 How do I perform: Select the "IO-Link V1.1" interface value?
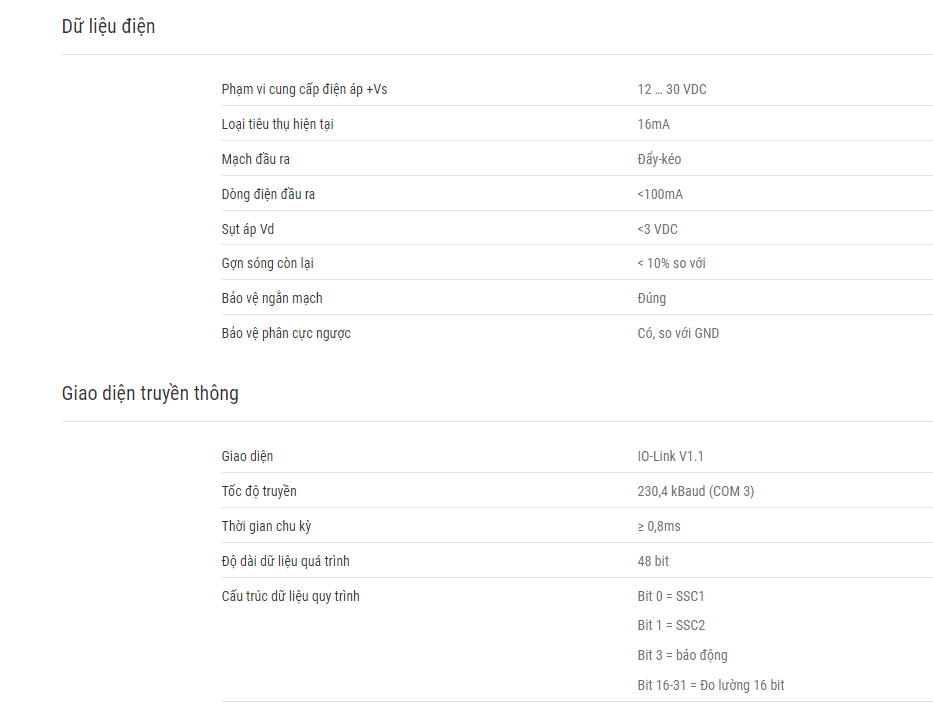pos(671,457)
